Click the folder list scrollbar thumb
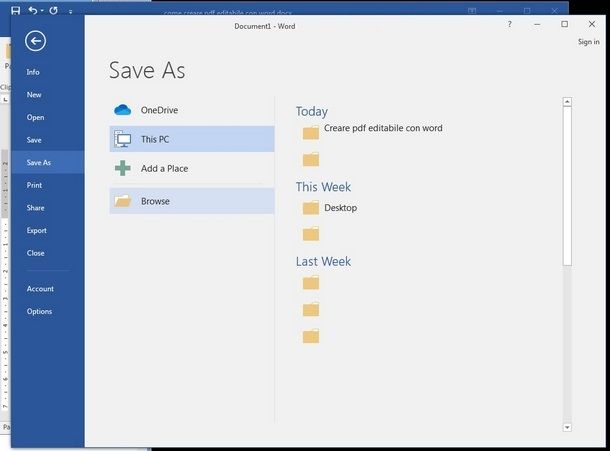The height and width of the screenshot is (451, 610). click(x=567, y=186)
